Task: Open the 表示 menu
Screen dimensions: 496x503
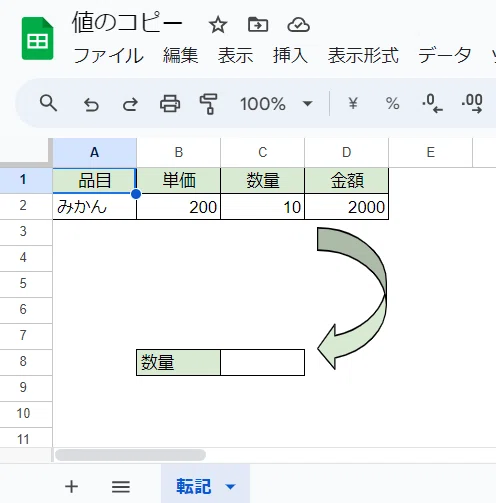Action: click(236, 55)
